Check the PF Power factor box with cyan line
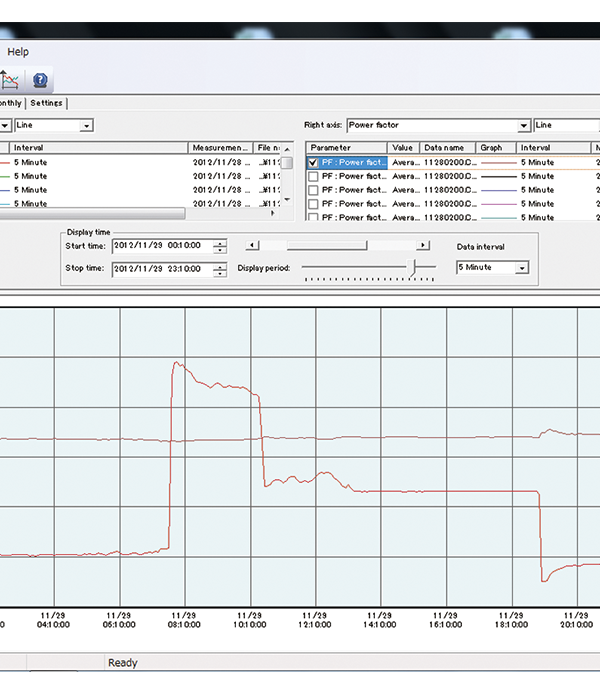 (313, 217)
